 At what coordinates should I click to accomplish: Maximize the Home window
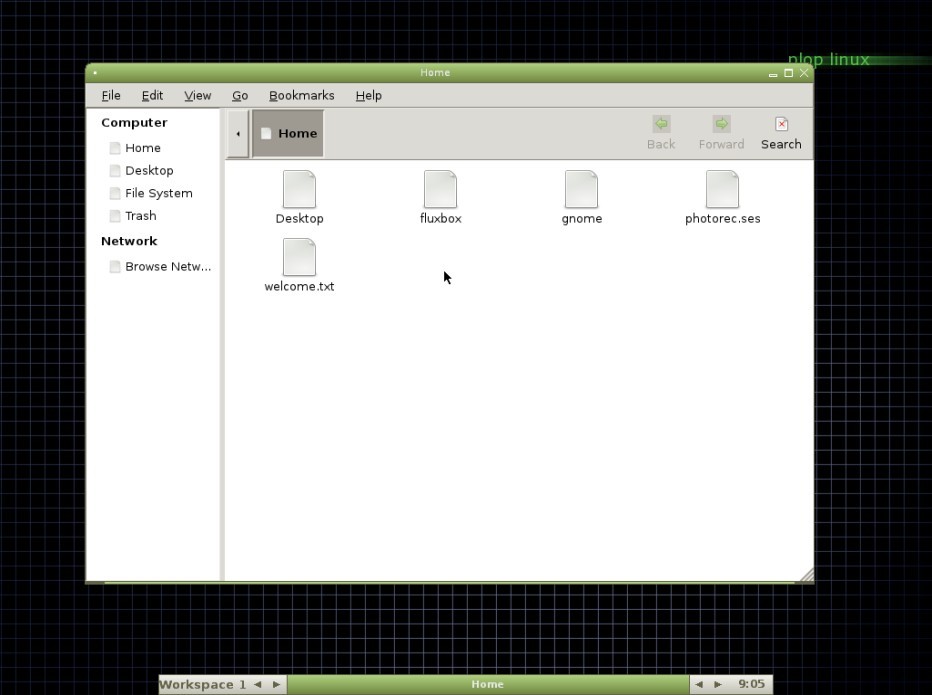pos(789,73)
